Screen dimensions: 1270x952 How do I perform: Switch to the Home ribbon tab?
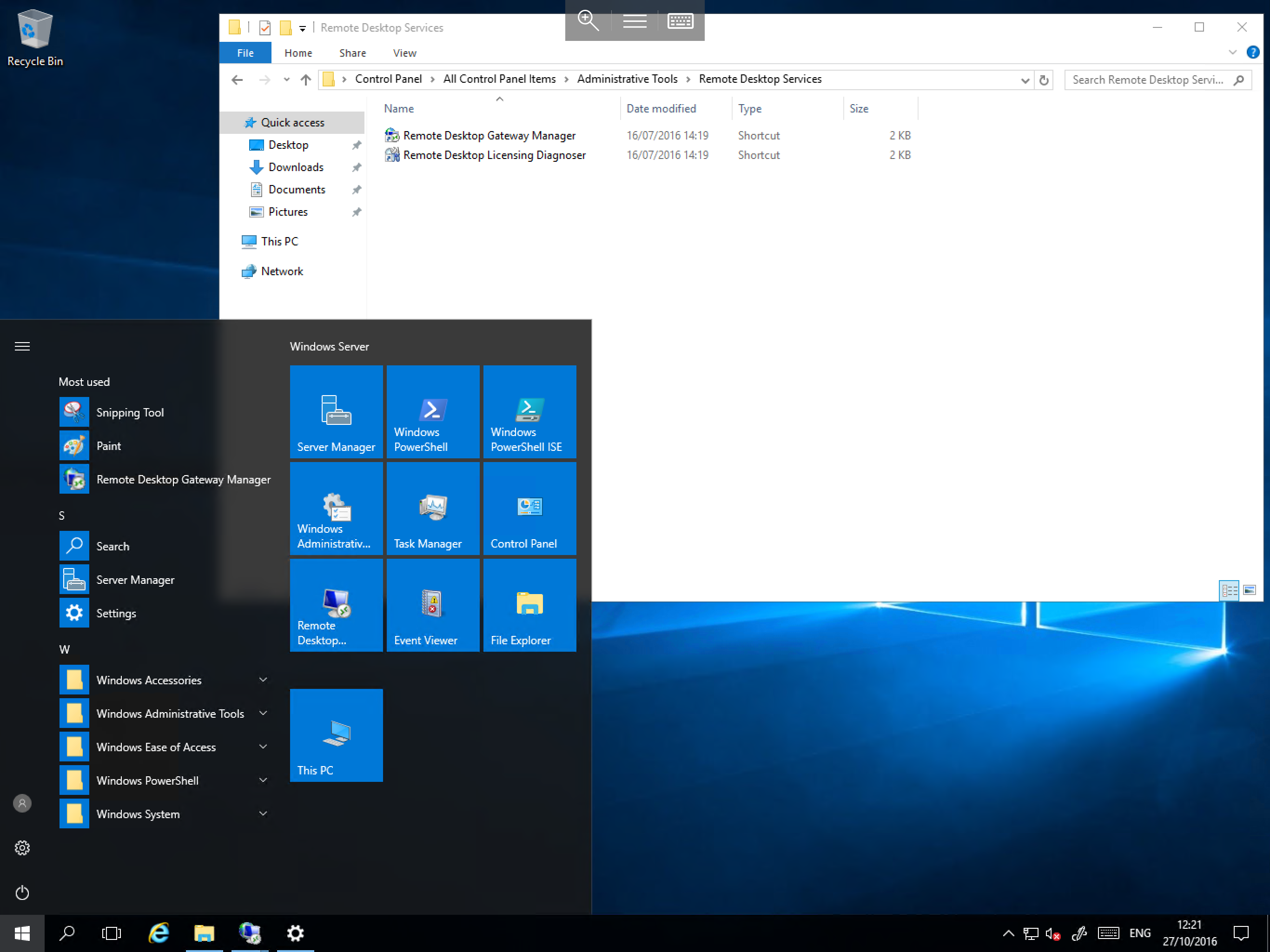click(298, 53)
